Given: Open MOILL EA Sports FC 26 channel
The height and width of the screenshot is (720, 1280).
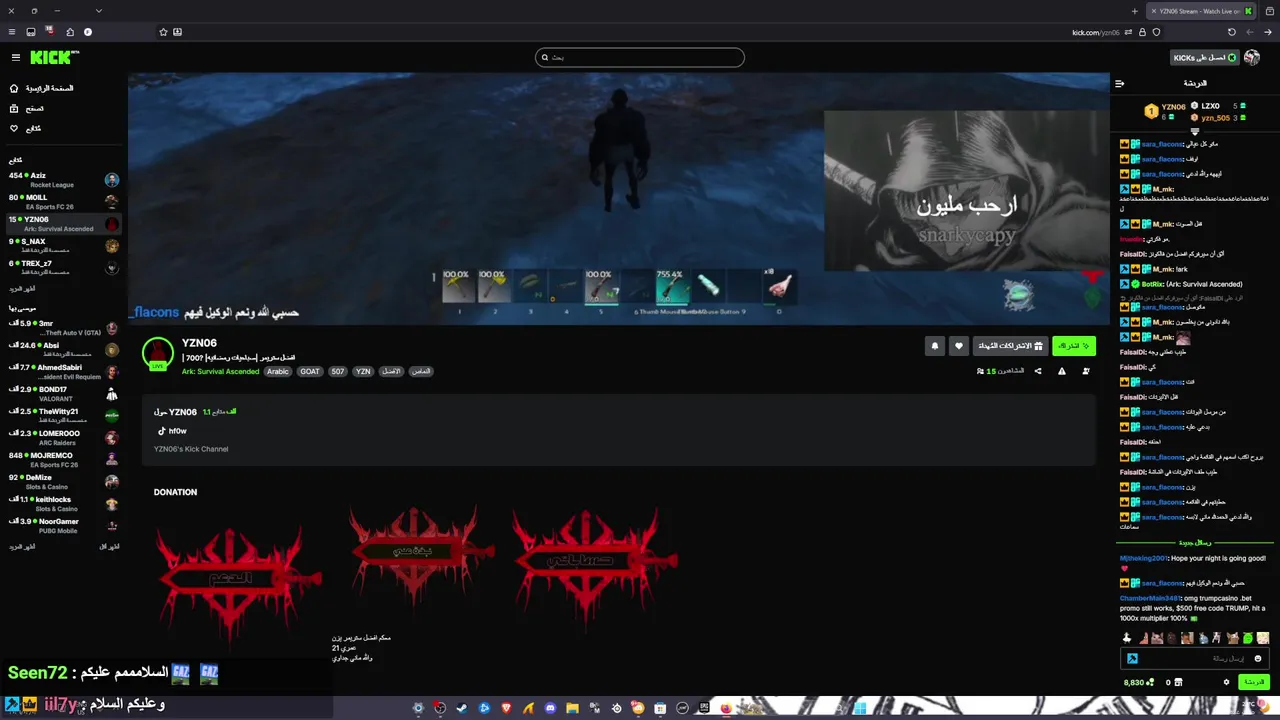Looking at the screenshot, I should pos(64,202).
